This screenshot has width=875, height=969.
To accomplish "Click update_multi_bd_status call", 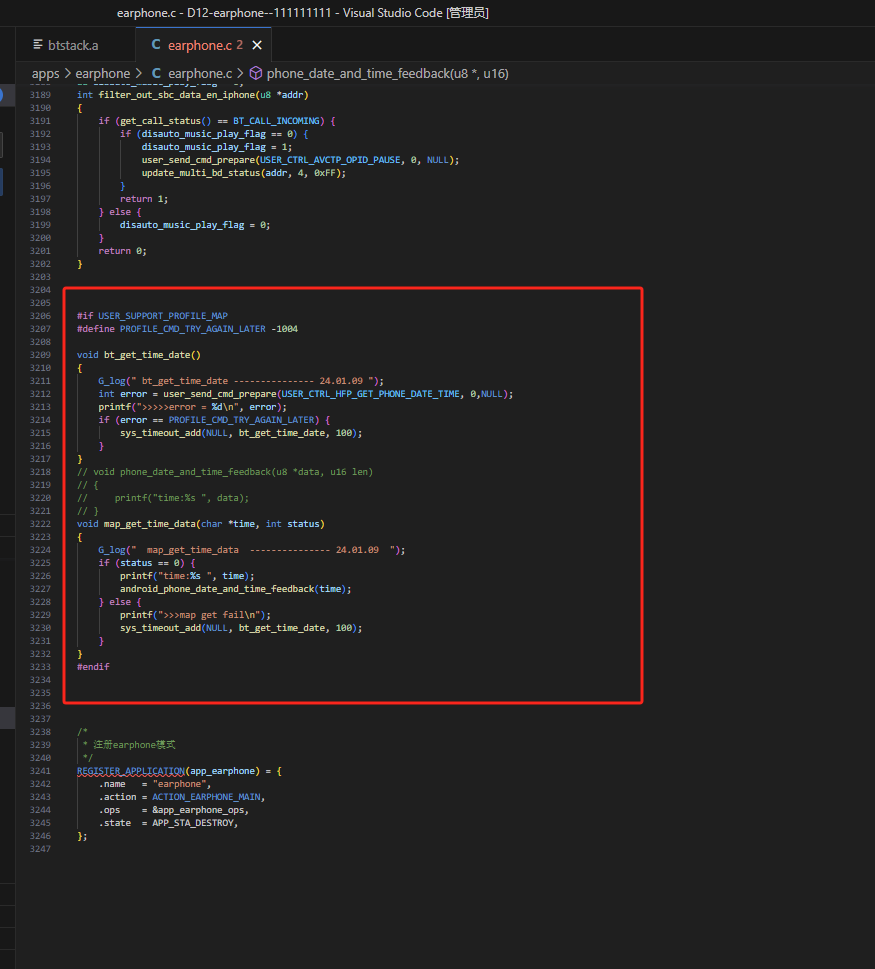I will coord(201,172).
